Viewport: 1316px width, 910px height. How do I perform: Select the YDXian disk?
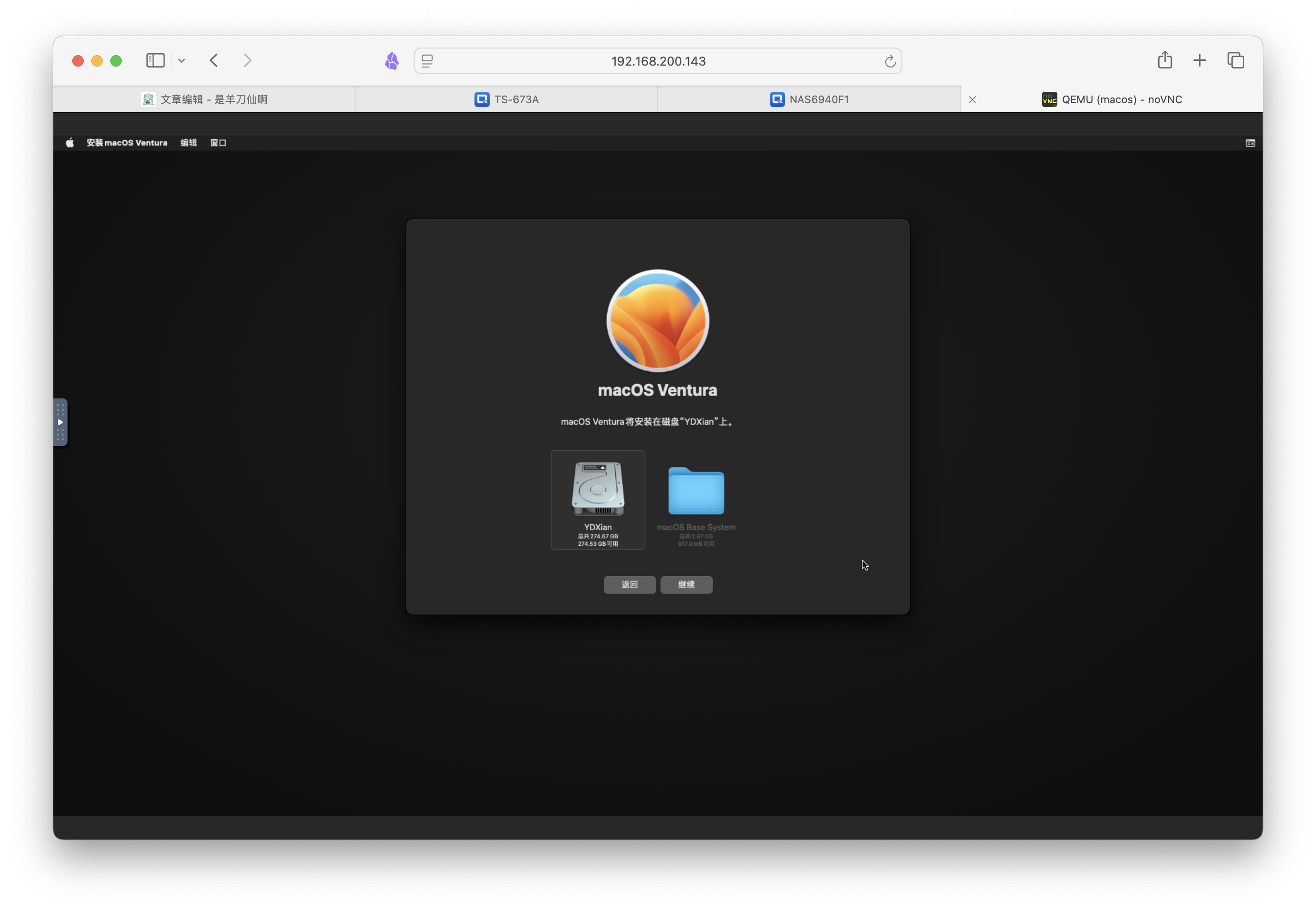598,500
